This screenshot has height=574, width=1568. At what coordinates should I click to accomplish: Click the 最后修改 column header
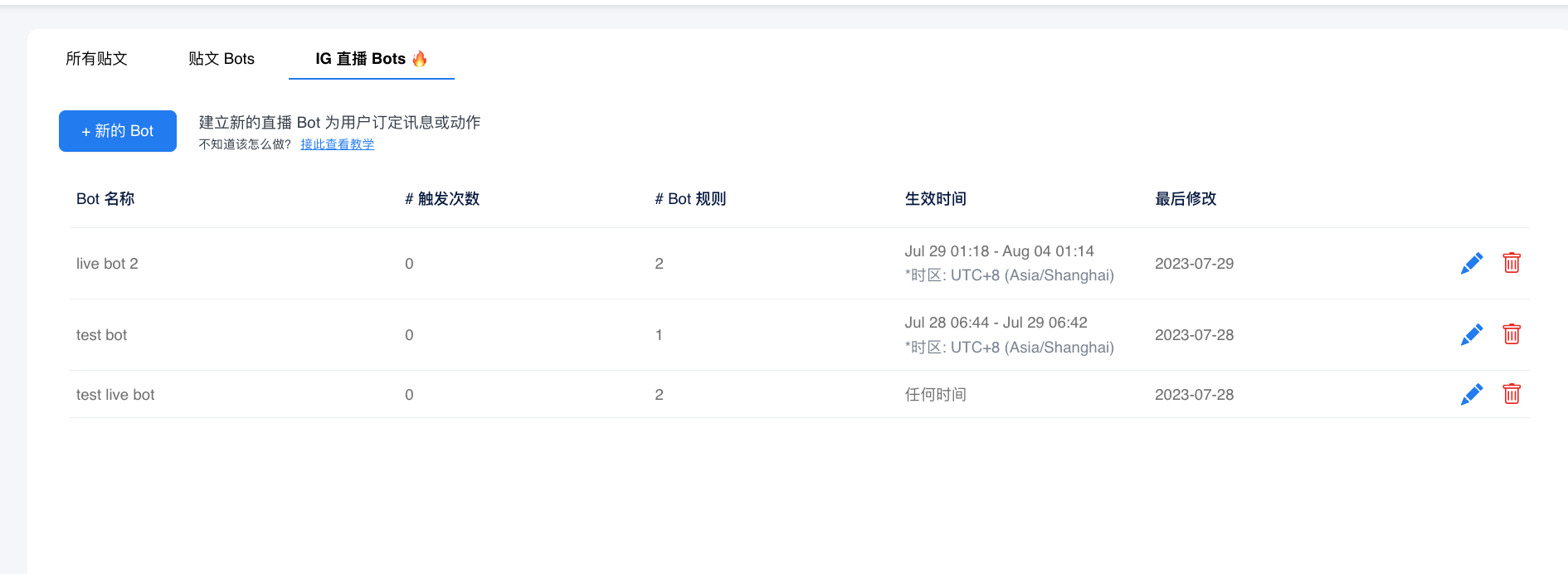[x=1186, y=199]
